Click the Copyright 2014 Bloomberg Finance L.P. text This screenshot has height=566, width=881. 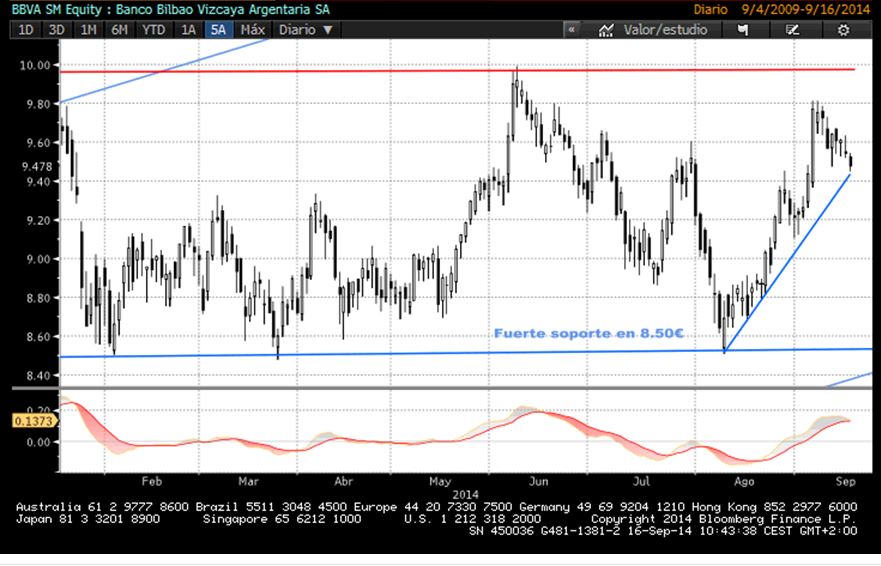[724, 519]
